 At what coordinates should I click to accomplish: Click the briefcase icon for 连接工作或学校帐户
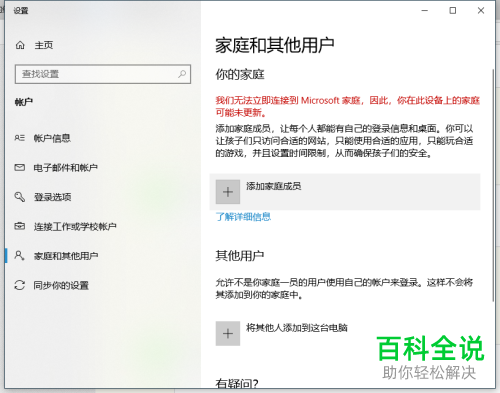[20, 226]
